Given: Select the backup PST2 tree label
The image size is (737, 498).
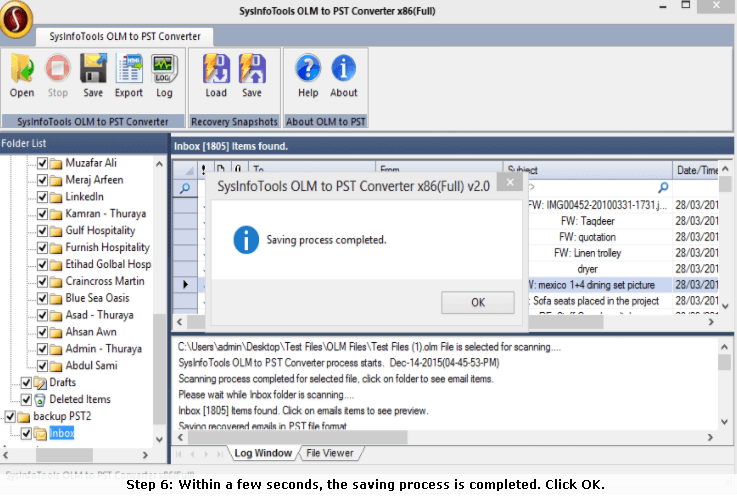Looking at the screenshot, I should 62,416.
